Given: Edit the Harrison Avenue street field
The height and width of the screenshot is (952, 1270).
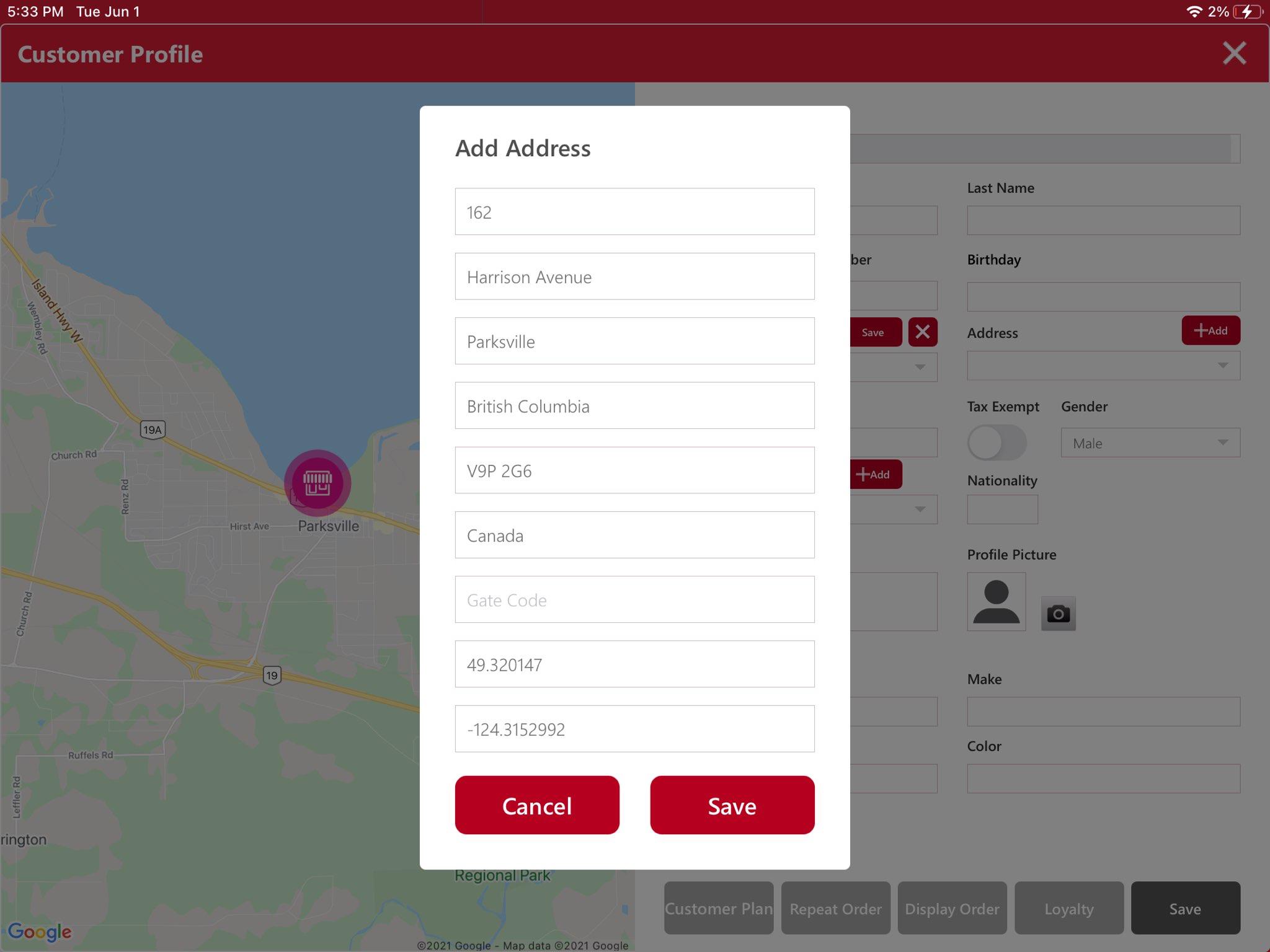Looking at the screenshot, I should tap(634, 276).
